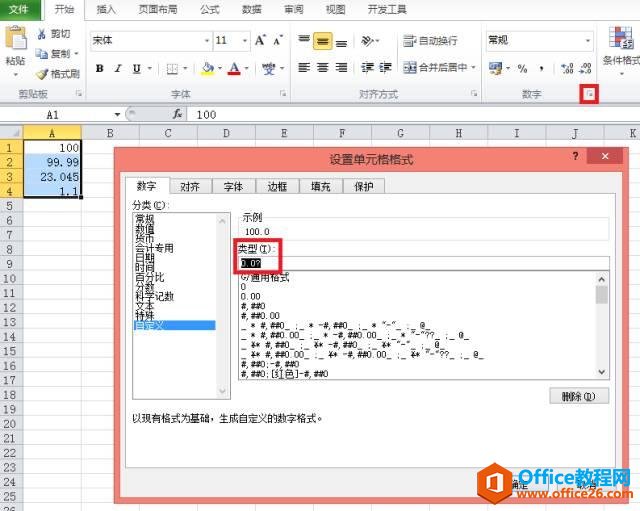This screenshot has height=511, width=640.
Task: Click the dialog help question mark
Action: click(576, 156)
